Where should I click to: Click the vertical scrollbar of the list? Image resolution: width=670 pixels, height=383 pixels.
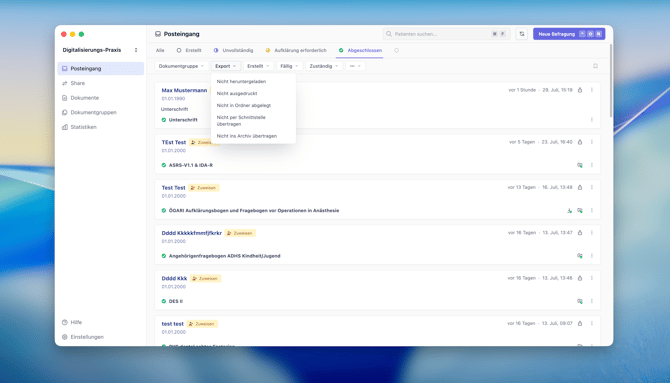coord(611,80)
